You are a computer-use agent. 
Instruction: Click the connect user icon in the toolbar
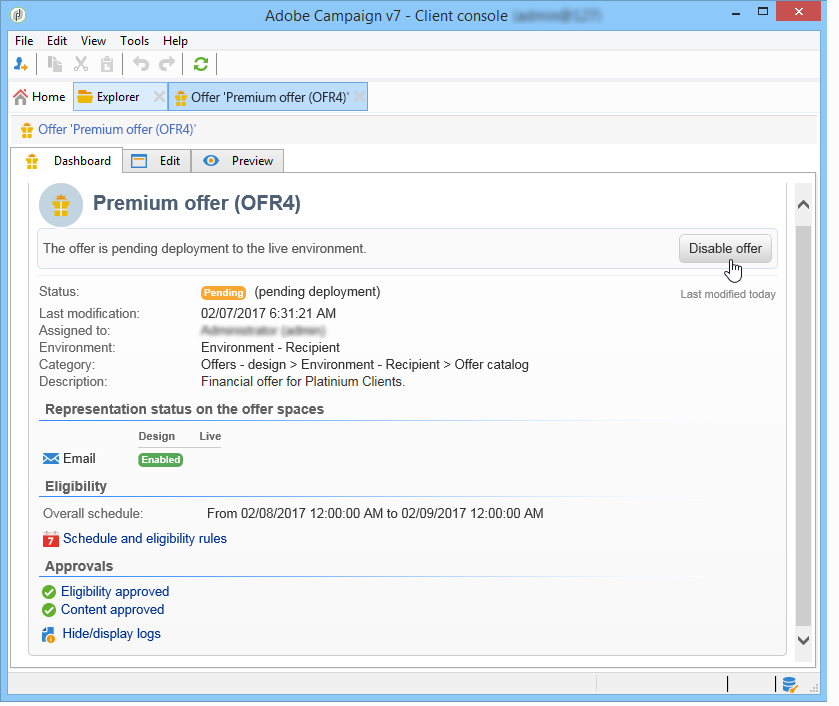[x=20, y=64]
